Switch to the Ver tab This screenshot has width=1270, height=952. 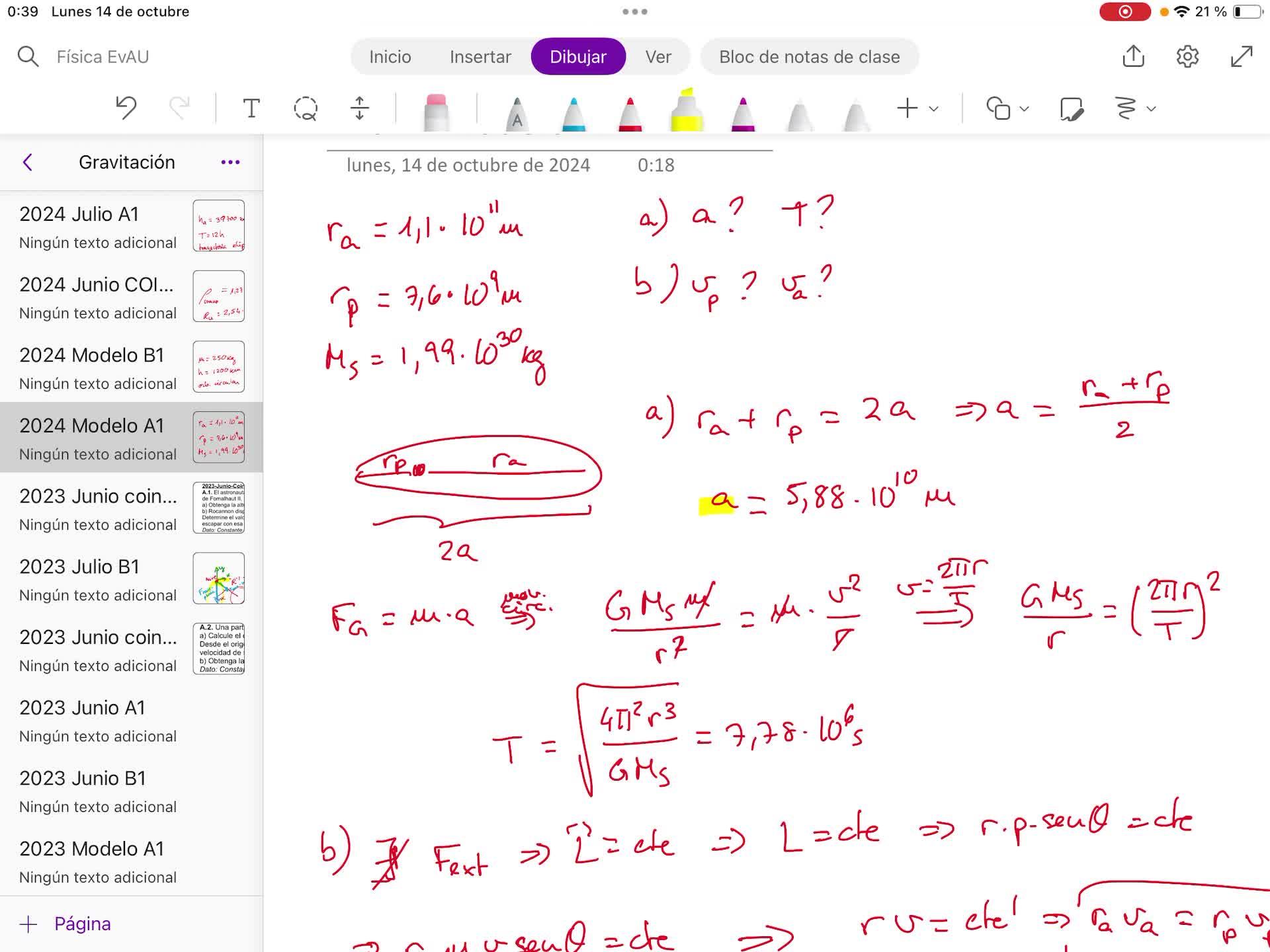point(657,57)
